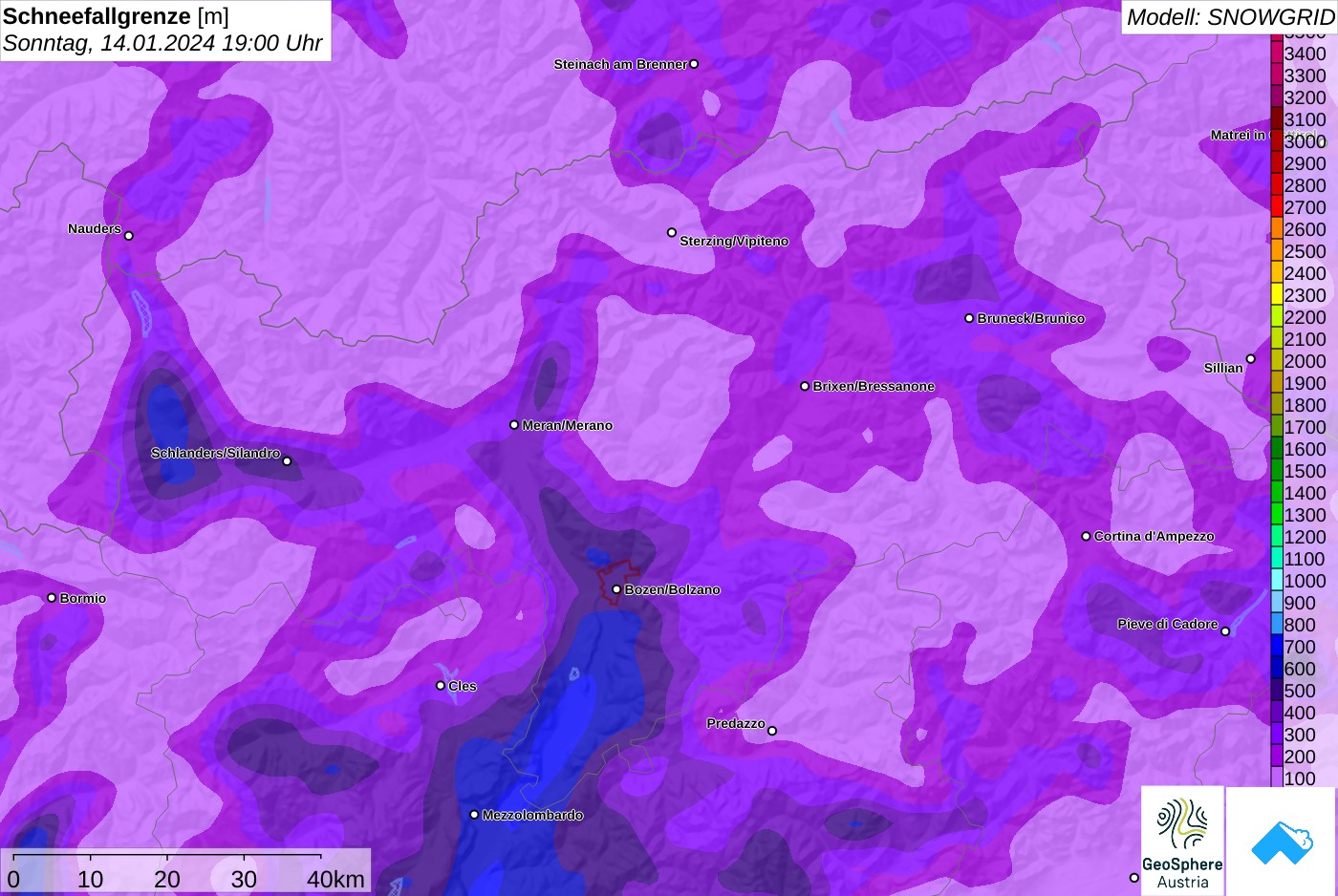Select the 2200 m yellow legend swatch
The image size is (1338, 896).
(x=1276, y=317)
